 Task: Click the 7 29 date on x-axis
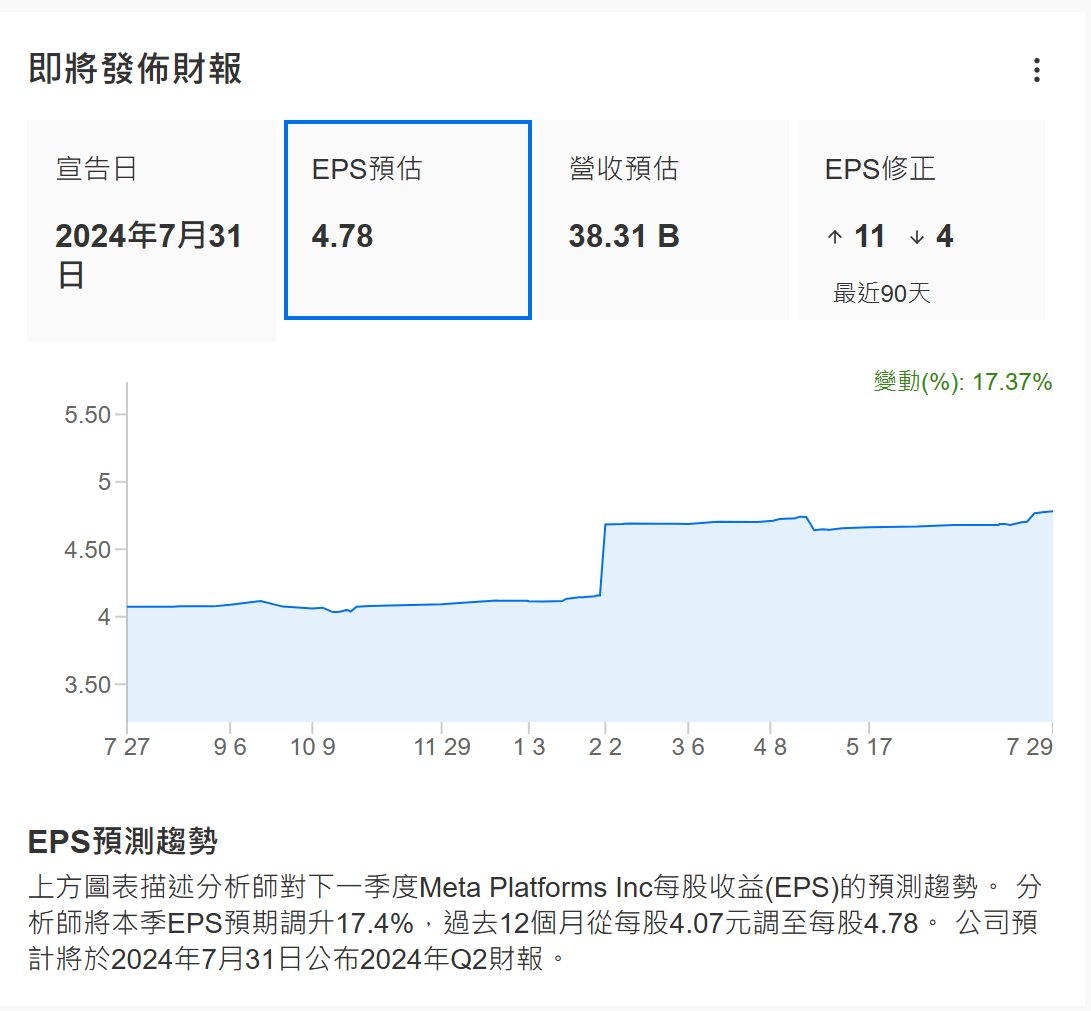pos(1031,748)
